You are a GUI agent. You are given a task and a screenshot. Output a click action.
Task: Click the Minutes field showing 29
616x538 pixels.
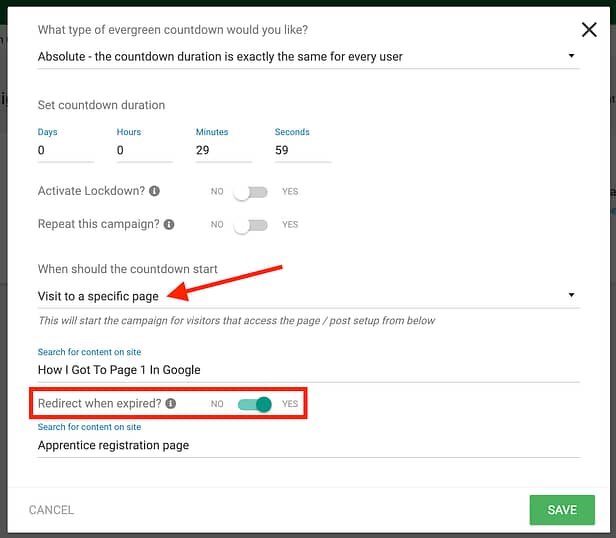click(224, 151)
